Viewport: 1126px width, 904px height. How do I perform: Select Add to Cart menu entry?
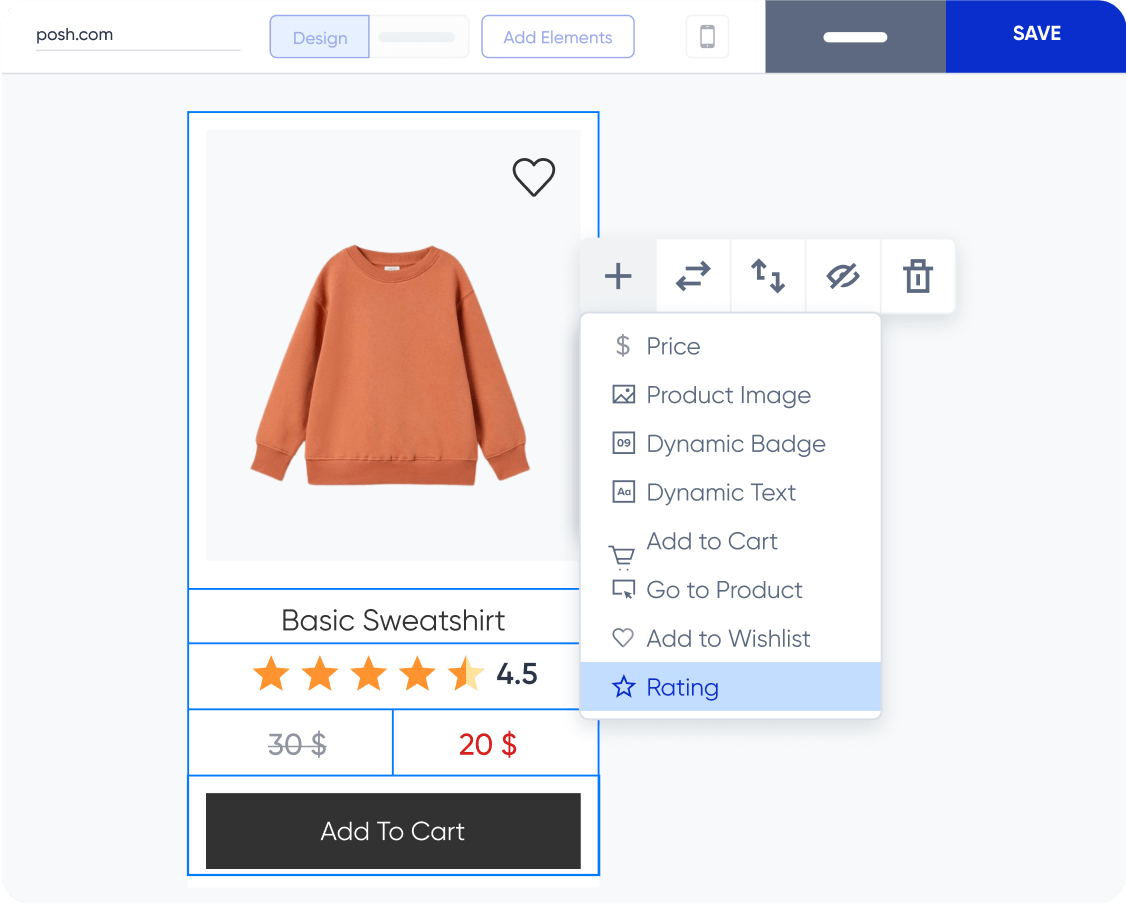[711, 542]
